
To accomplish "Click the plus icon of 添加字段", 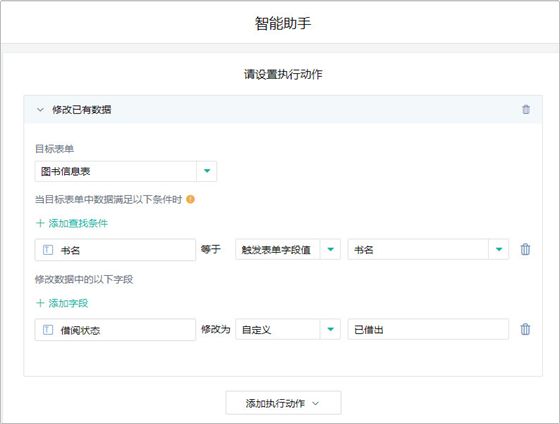I will (x=40, y=303).
